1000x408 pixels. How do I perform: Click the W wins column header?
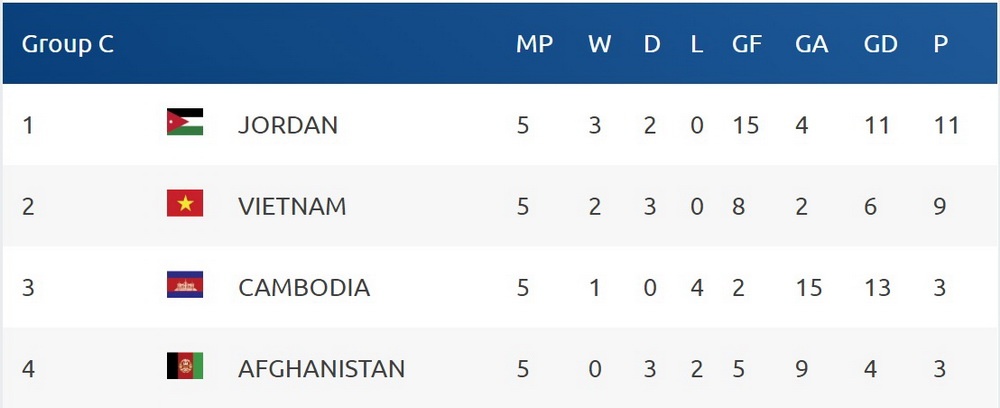(600, 45)
